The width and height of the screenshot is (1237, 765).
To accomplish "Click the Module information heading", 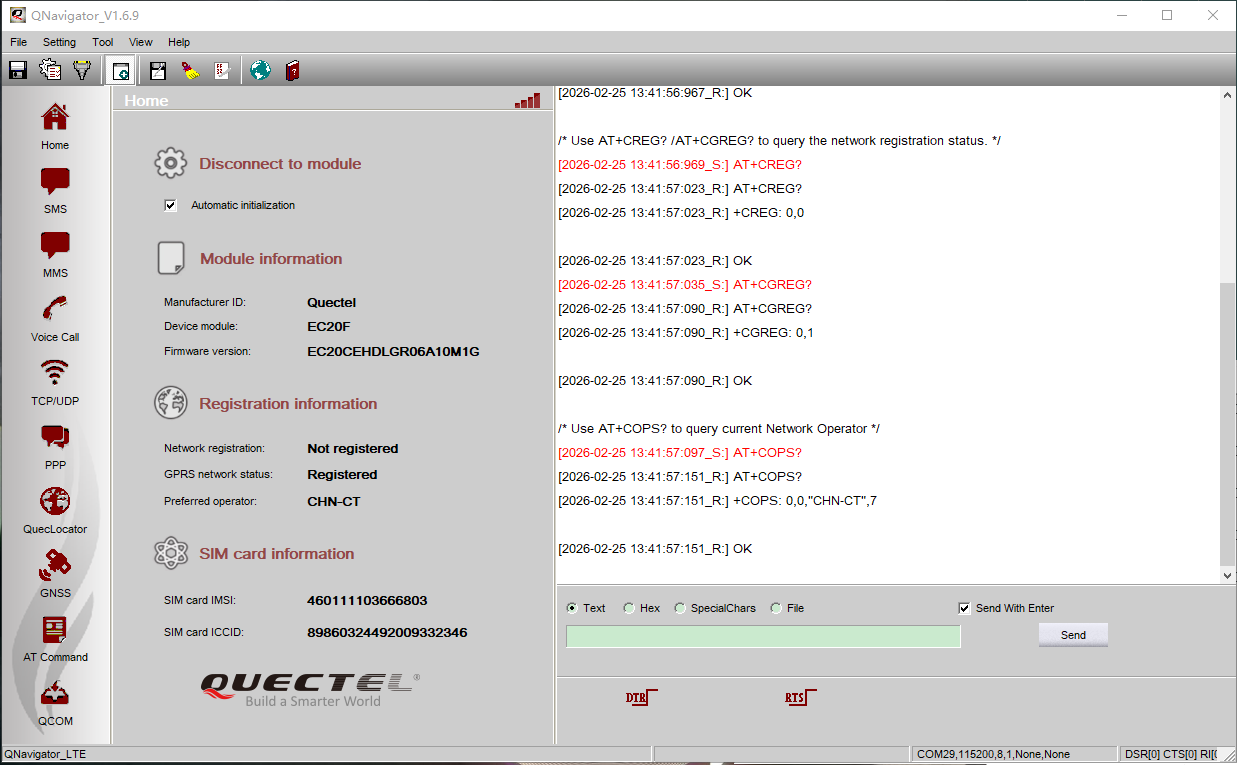I will pyautogui.click(x=271, y=258).
